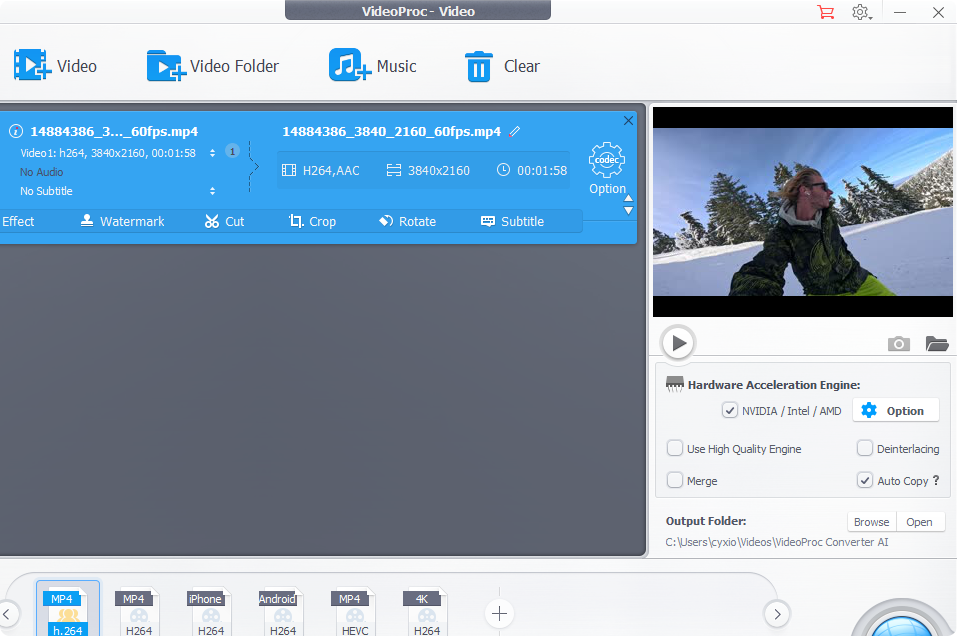957x636 pixels.
Task: Show next format presets arrow
Action: (x=776, y=614)
